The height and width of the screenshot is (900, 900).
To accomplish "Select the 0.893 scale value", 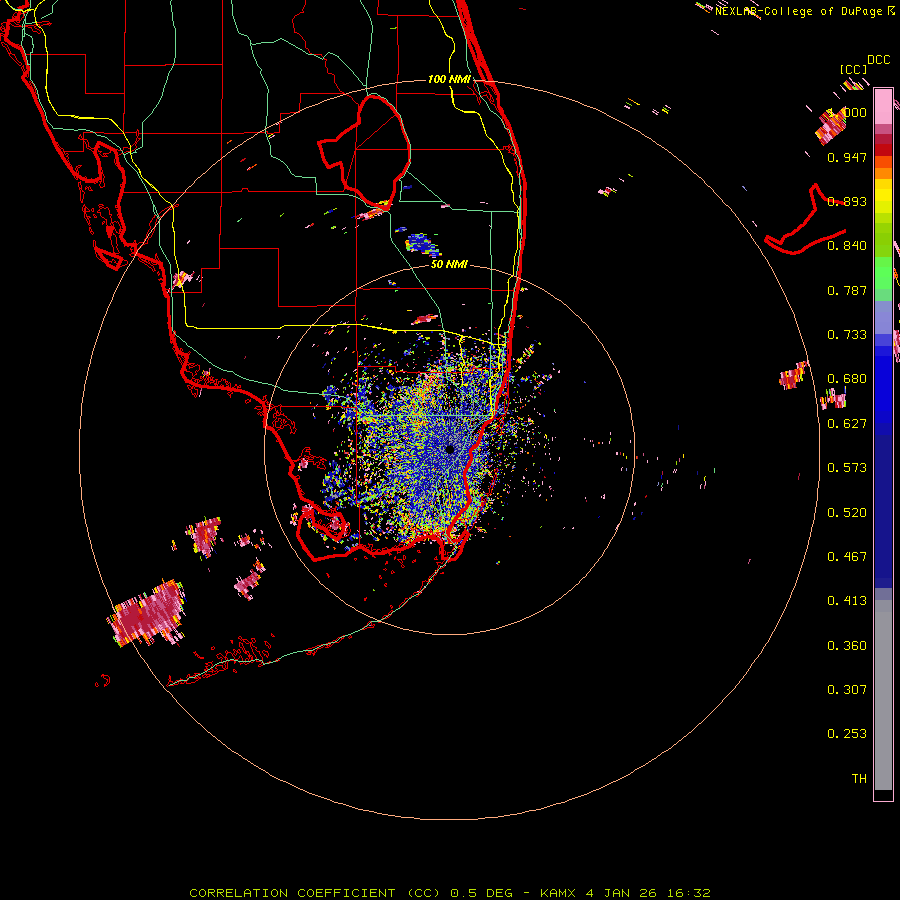I will click(847, 201).
